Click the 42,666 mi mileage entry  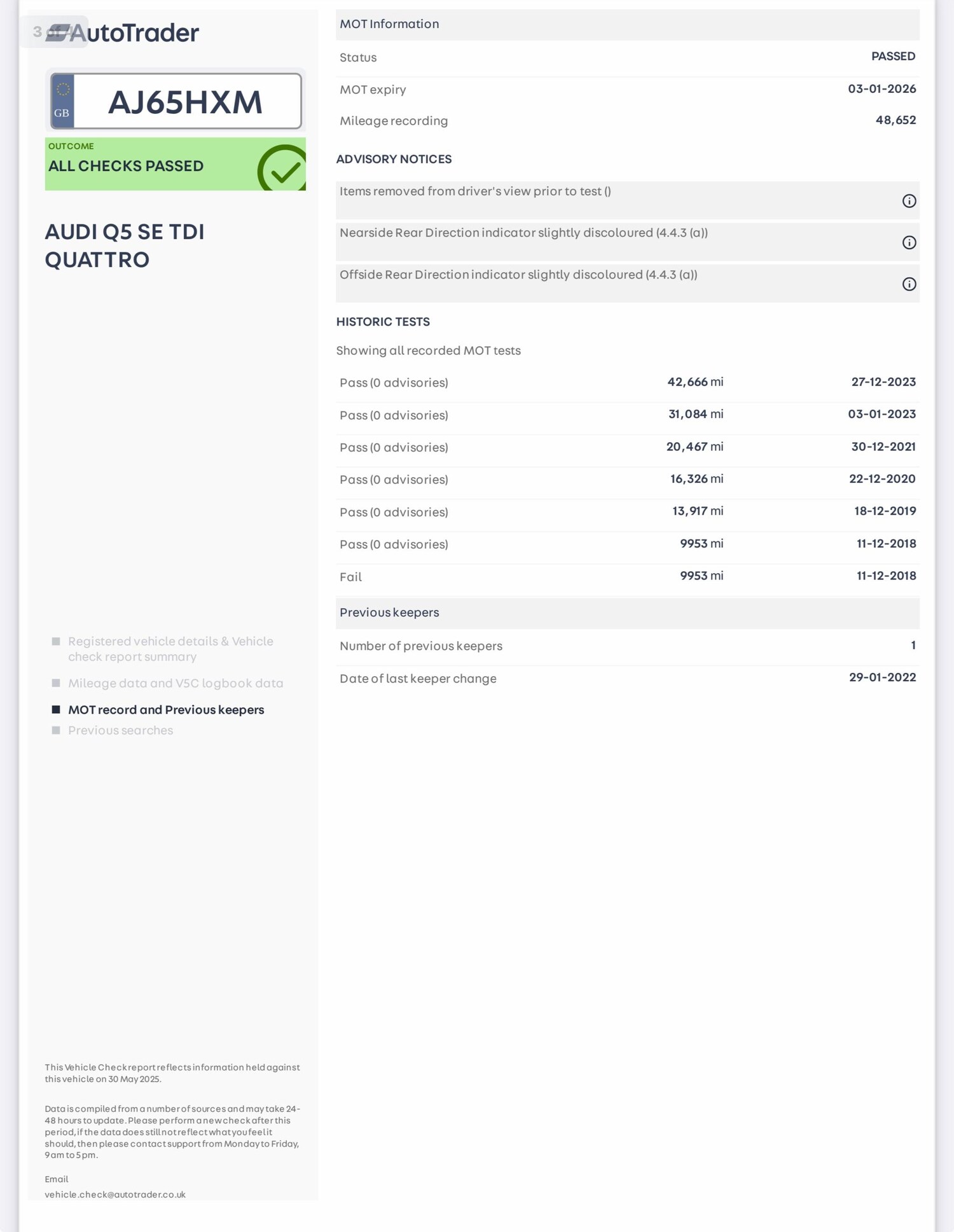point(695,382)
